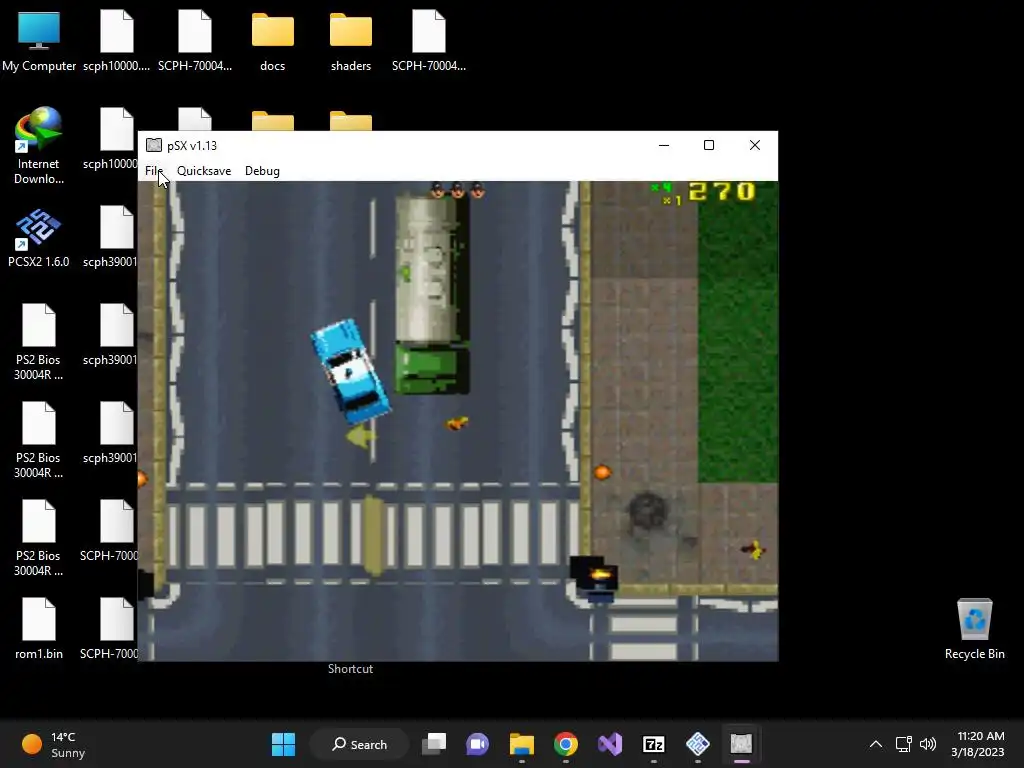Close the pSX window
Image resolution: width=1024 pixels, height=768 pixels.
point(754,145)
